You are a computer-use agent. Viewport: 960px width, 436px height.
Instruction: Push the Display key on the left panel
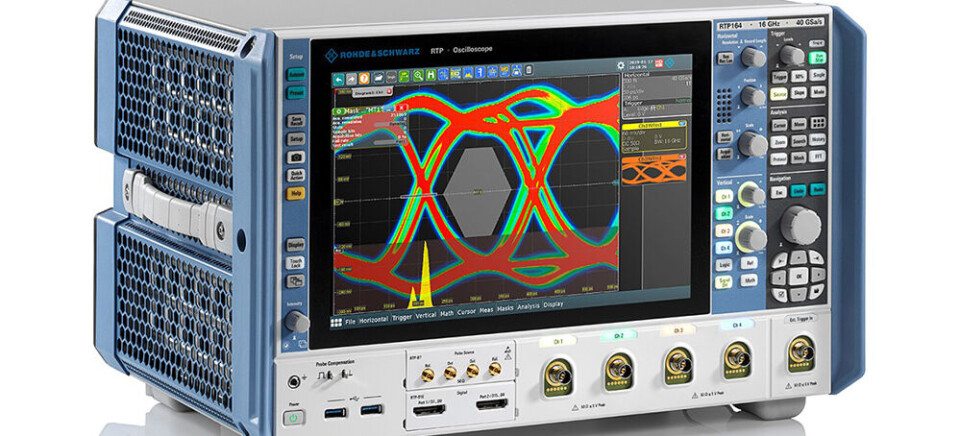[x=296, y=244]
